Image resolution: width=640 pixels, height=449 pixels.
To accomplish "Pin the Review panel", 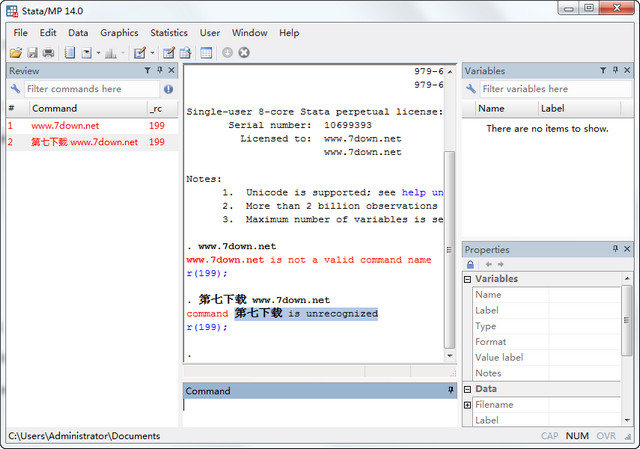I will coord(160,70).
